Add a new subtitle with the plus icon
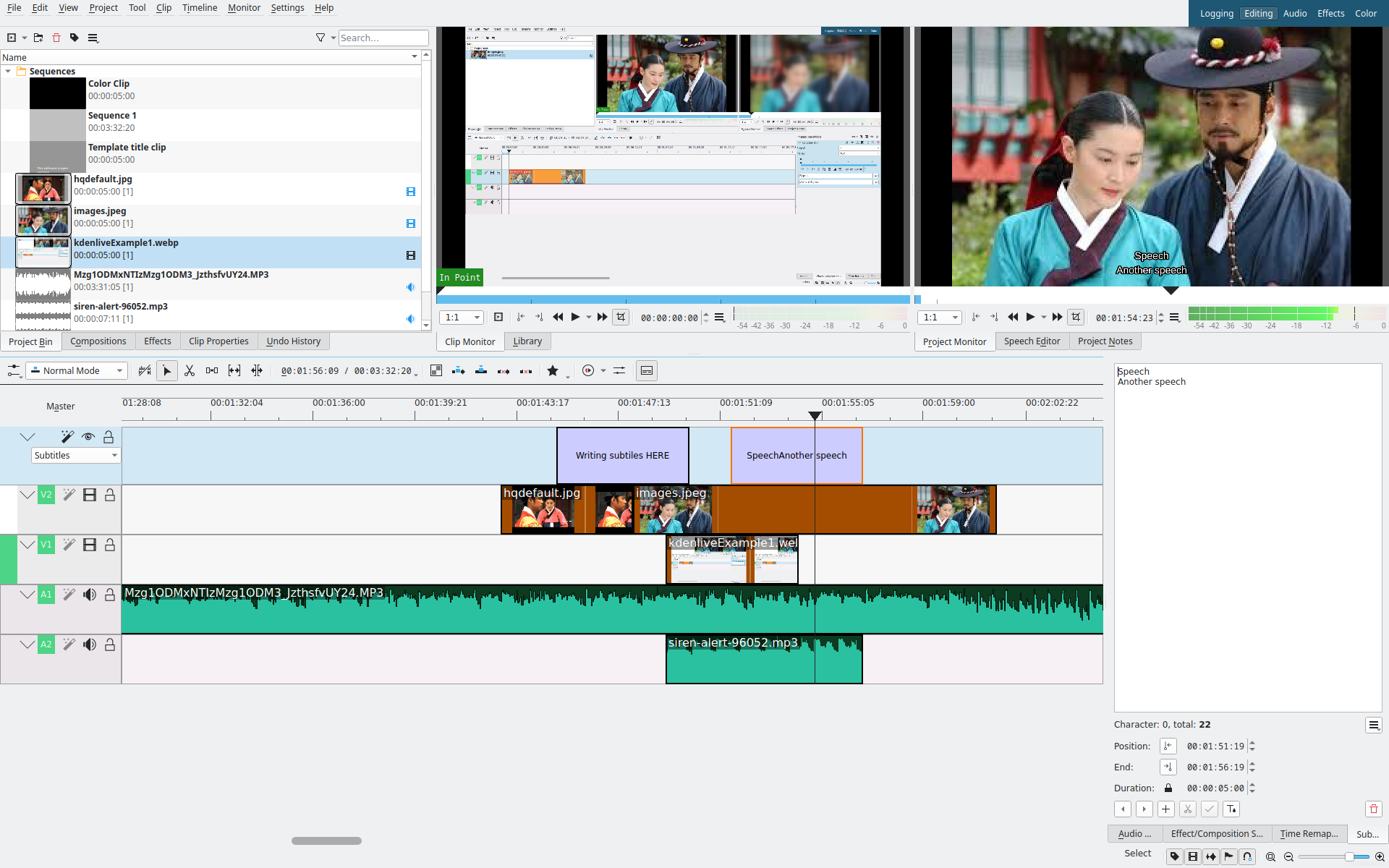This screenshot has width=1389, height=868. coord(1165,809)
